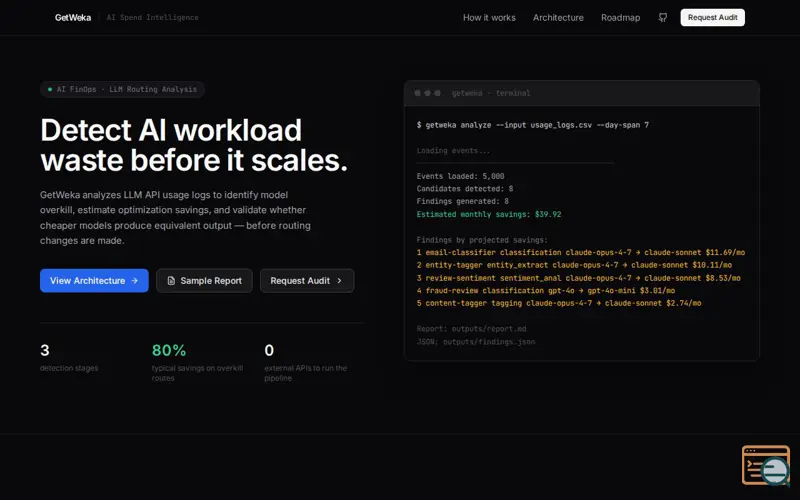
Task: Click review-sentiment finding row
Action: pyautogui.click(x=579, y=278)
